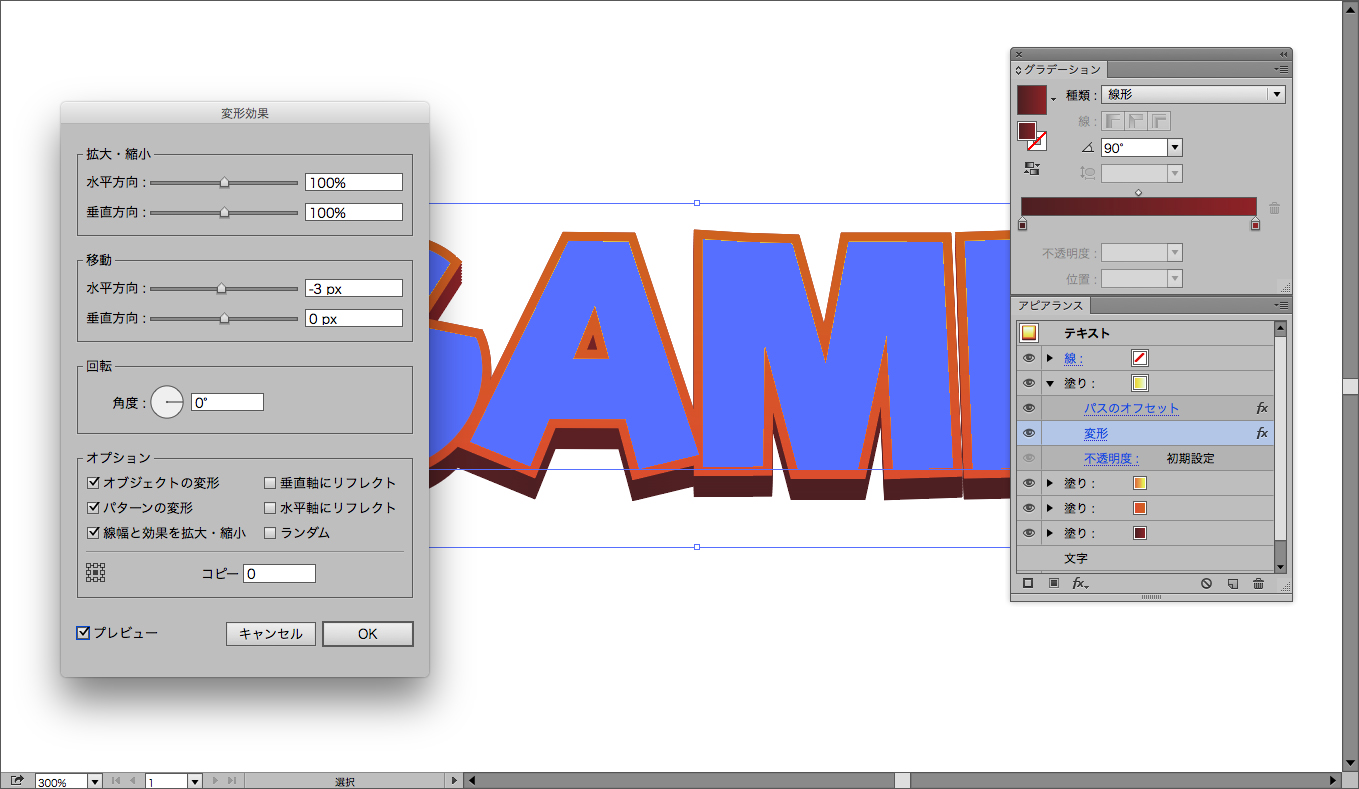Select the グラデーション panel tab
This screenshot has height=789, width=1359.
tap(1061, 70)
